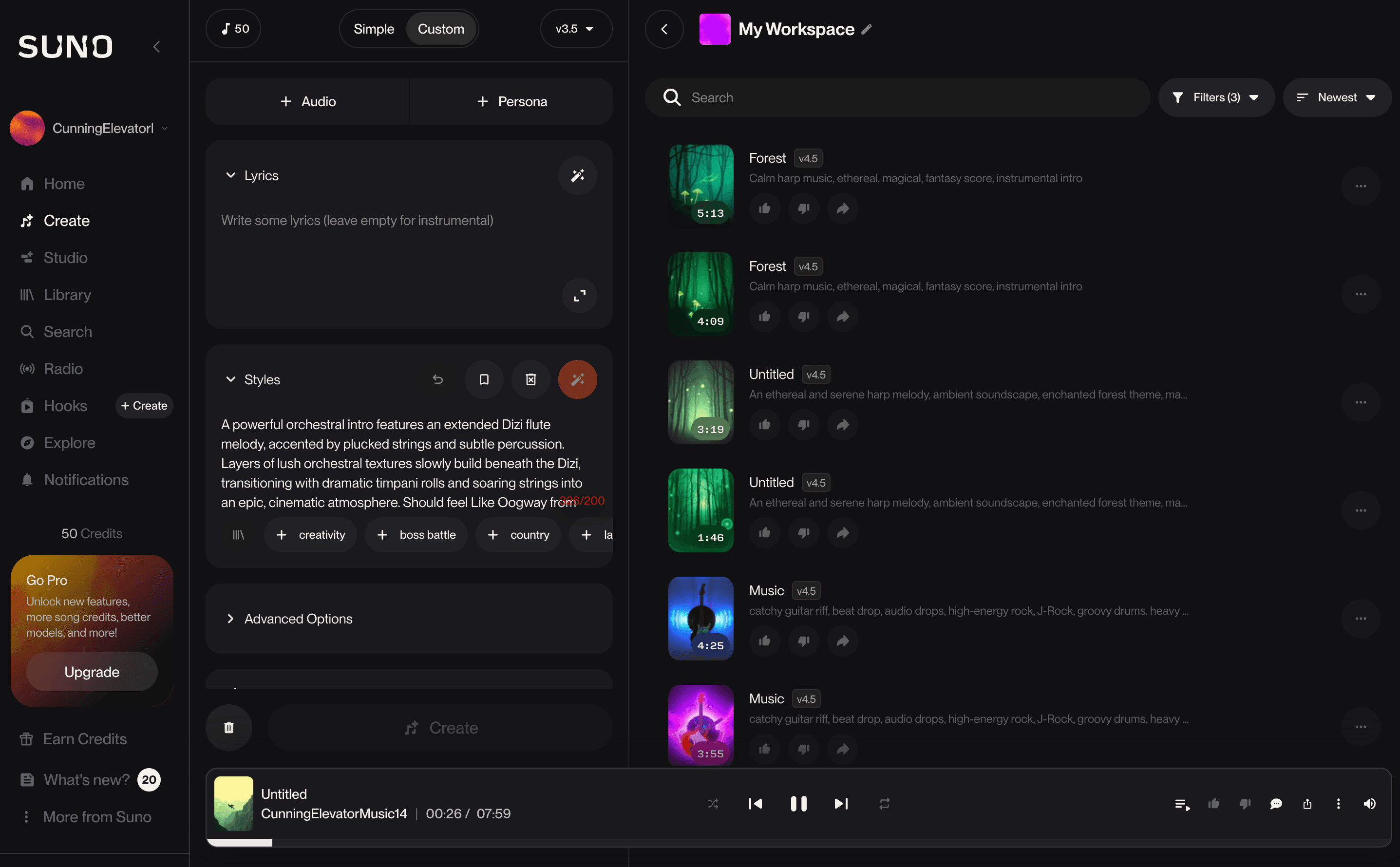The width and height of the screenshot is (1400, 867).
Task: Open the v3.5 model version dropdown
Action: (575, 29)
